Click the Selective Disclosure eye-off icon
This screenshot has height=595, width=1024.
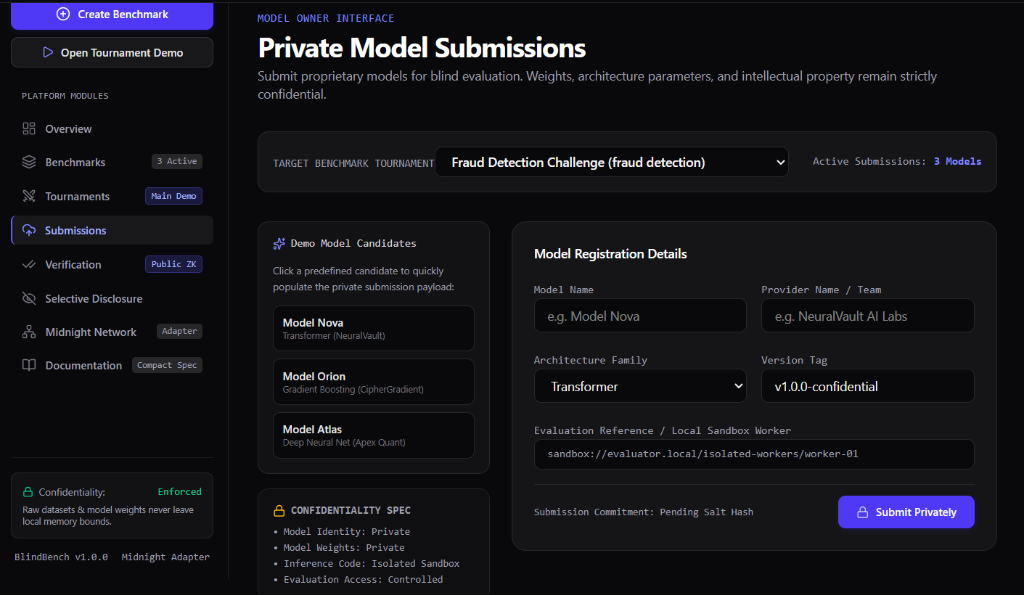point(29,298)
